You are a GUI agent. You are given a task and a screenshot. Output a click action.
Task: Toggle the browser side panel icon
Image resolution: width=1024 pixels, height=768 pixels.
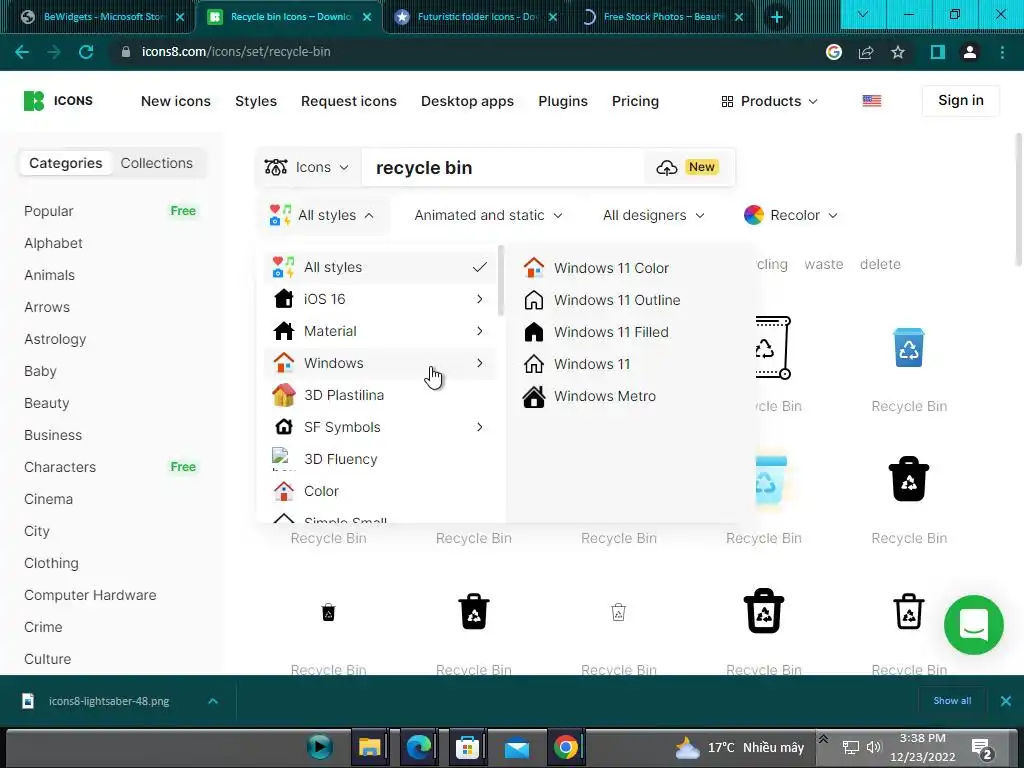(937, 52)
